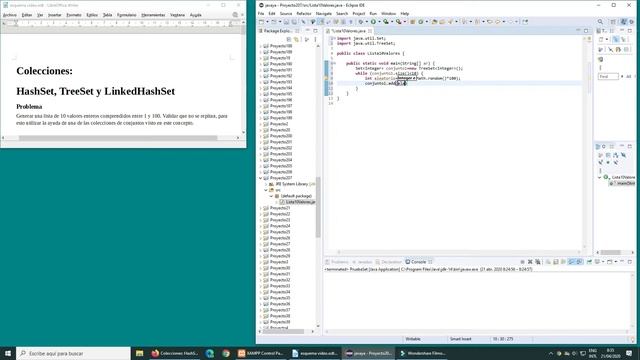Toggle Word Wrap in Console toolbar

tap(563, 262)
